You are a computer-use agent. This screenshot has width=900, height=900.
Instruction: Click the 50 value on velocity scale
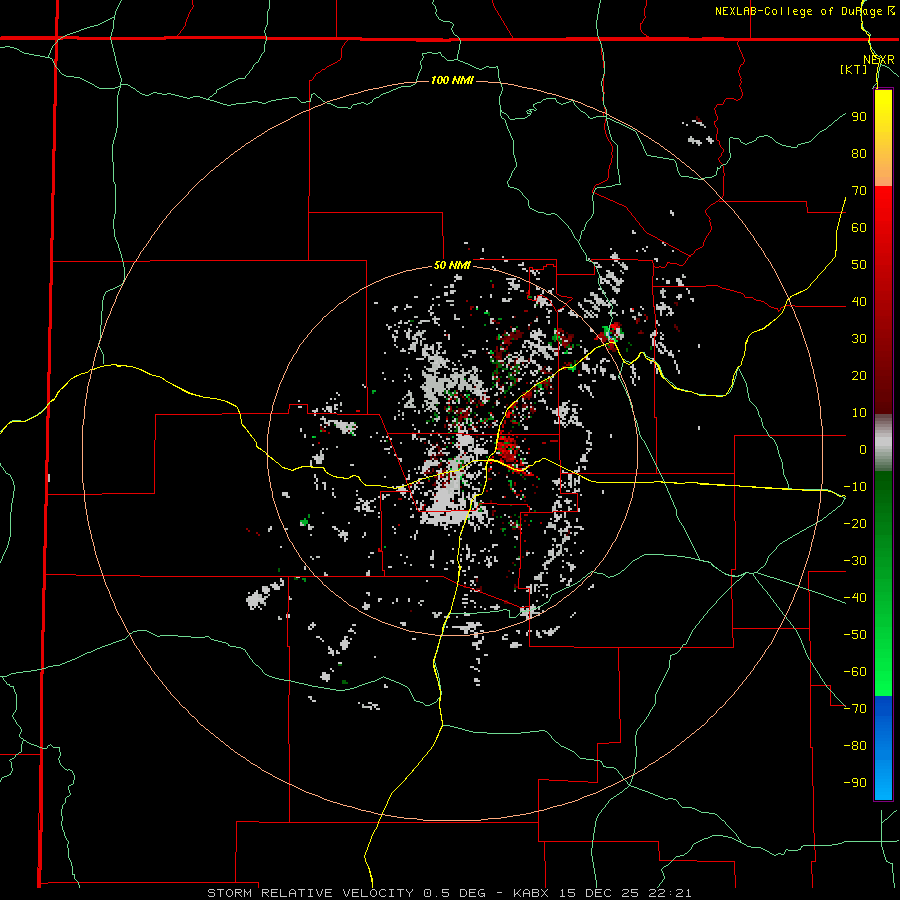[x=859, y=265]
